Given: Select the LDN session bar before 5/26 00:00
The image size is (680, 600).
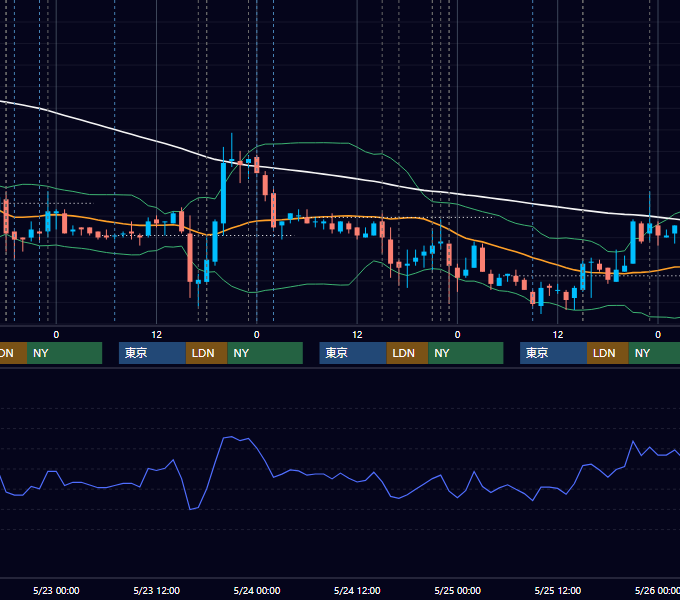Looking at the screenshot, I should click(x=608, y=353).
